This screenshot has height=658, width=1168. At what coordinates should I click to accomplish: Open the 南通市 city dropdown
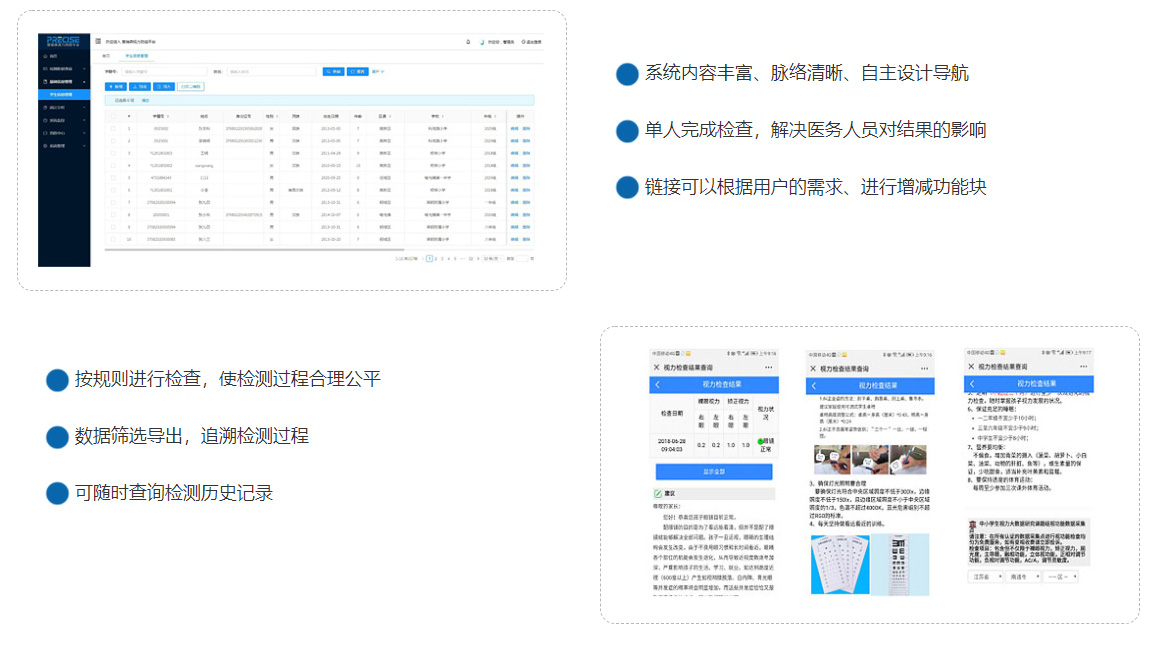[1021, 577]
